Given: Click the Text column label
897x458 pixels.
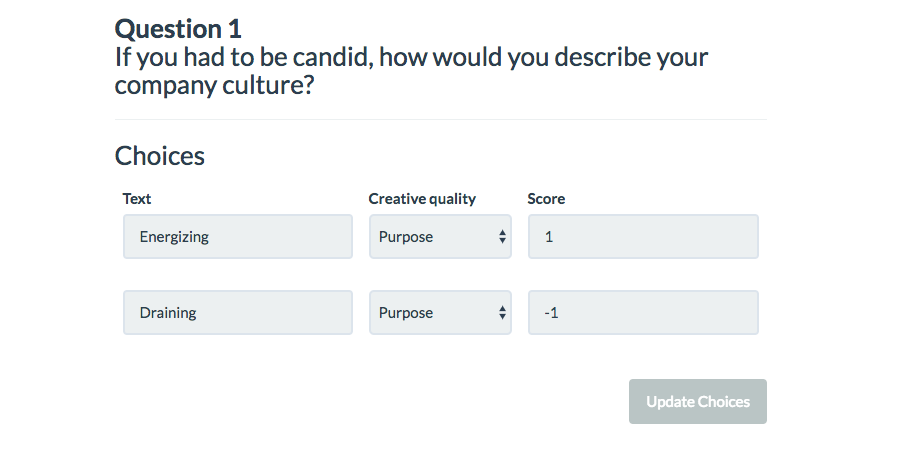Looking at the screenshot, I should coord(137,199).
